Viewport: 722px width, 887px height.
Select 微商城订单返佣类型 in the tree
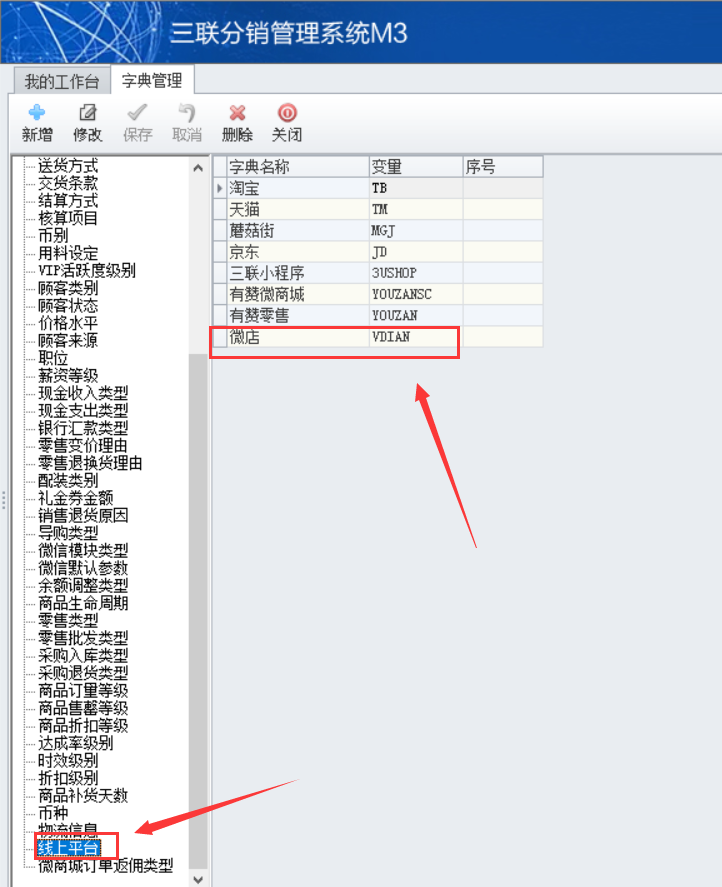[x=106, y=866]
